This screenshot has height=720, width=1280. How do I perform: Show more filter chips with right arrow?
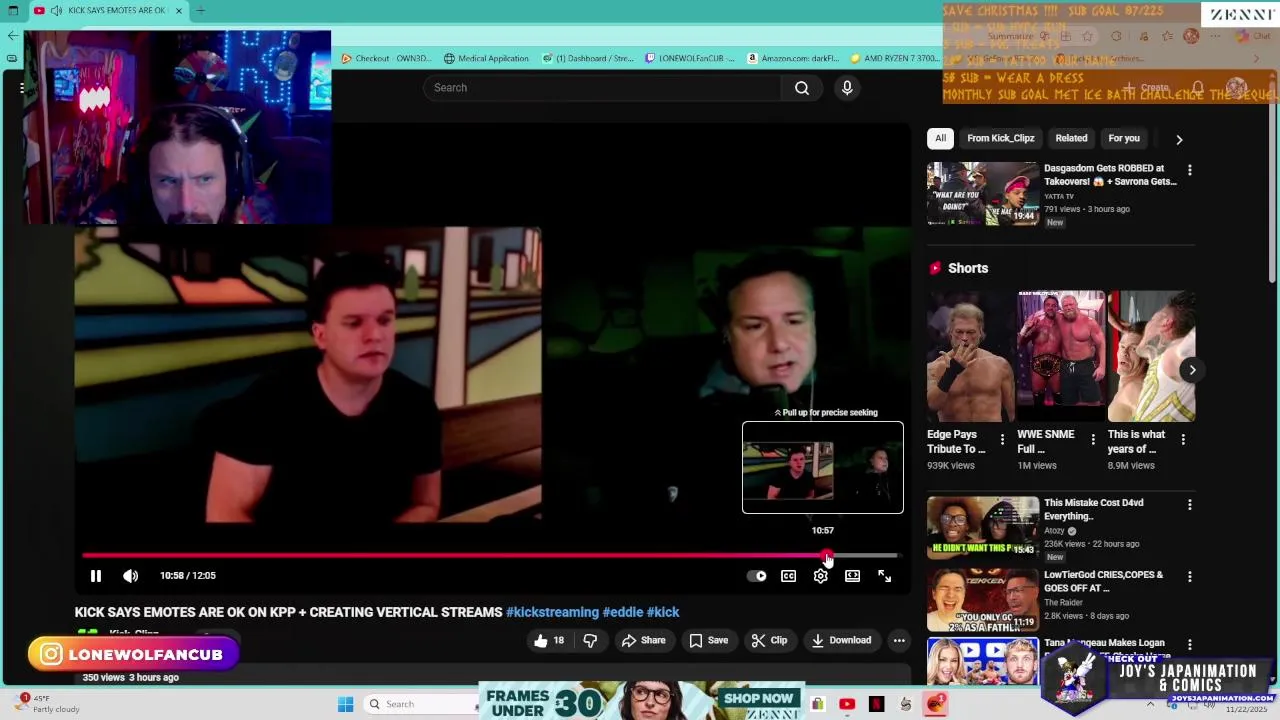(x=1179, y=139)
